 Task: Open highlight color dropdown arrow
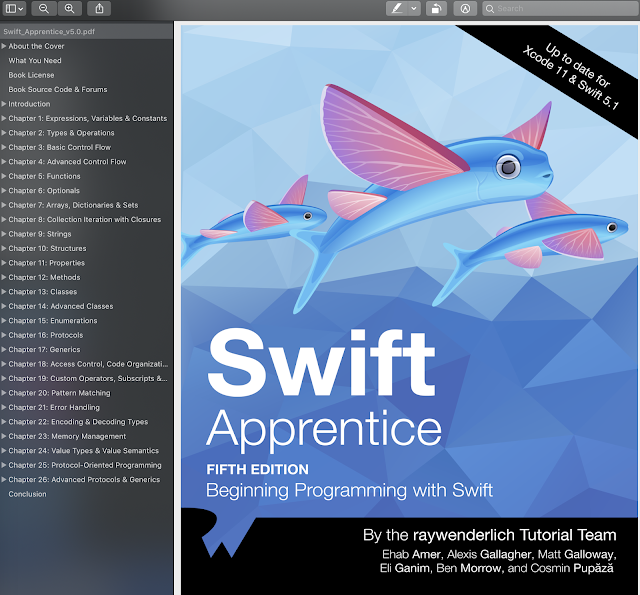(414, 9)
